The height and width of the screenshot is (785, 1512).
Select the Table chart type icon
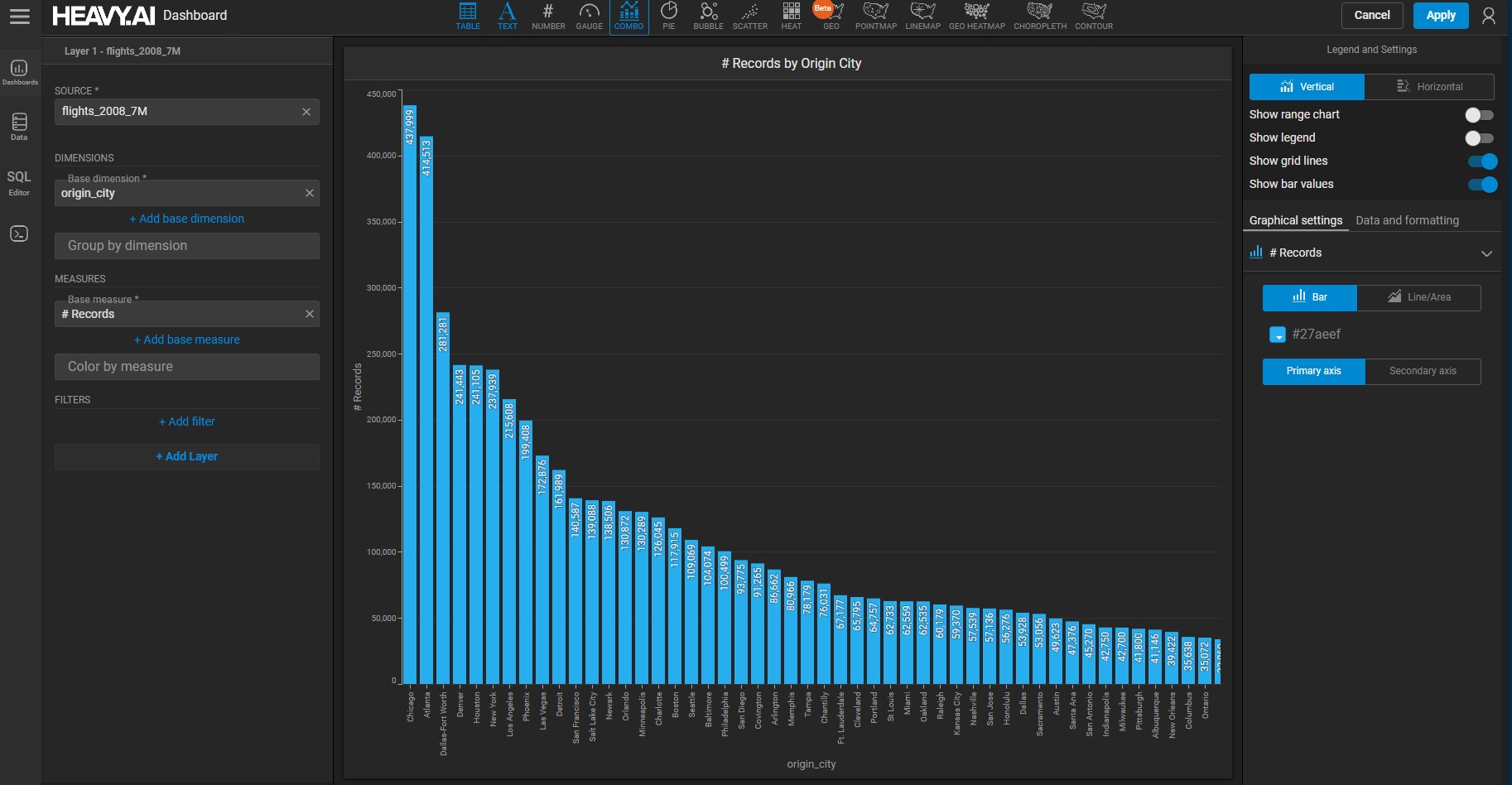pos(468,16)
